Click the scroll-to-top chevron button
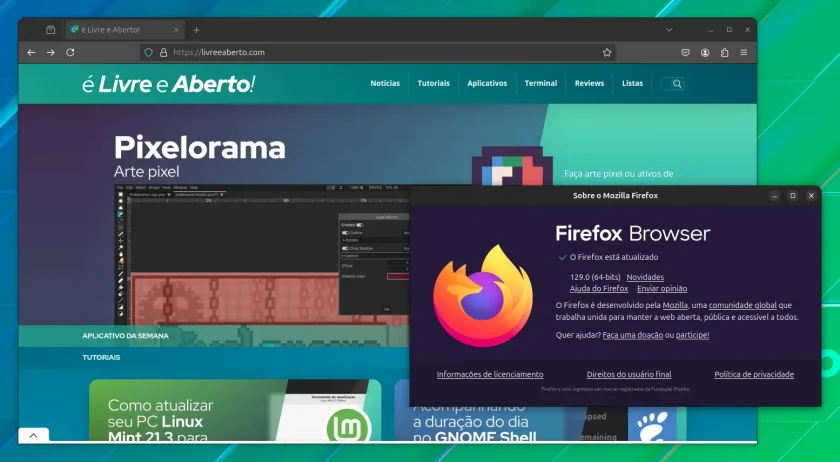The image size is (840, 462). click(33, 435)
